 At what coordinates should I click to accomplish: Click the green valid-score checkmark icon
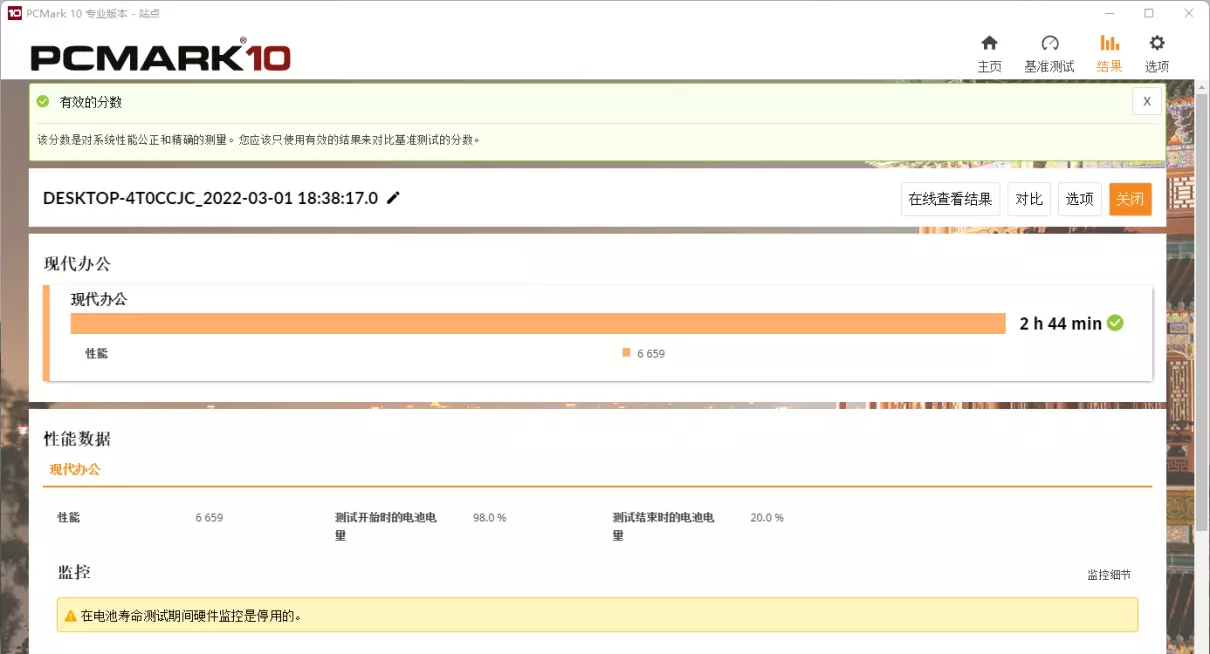point(43,101)
